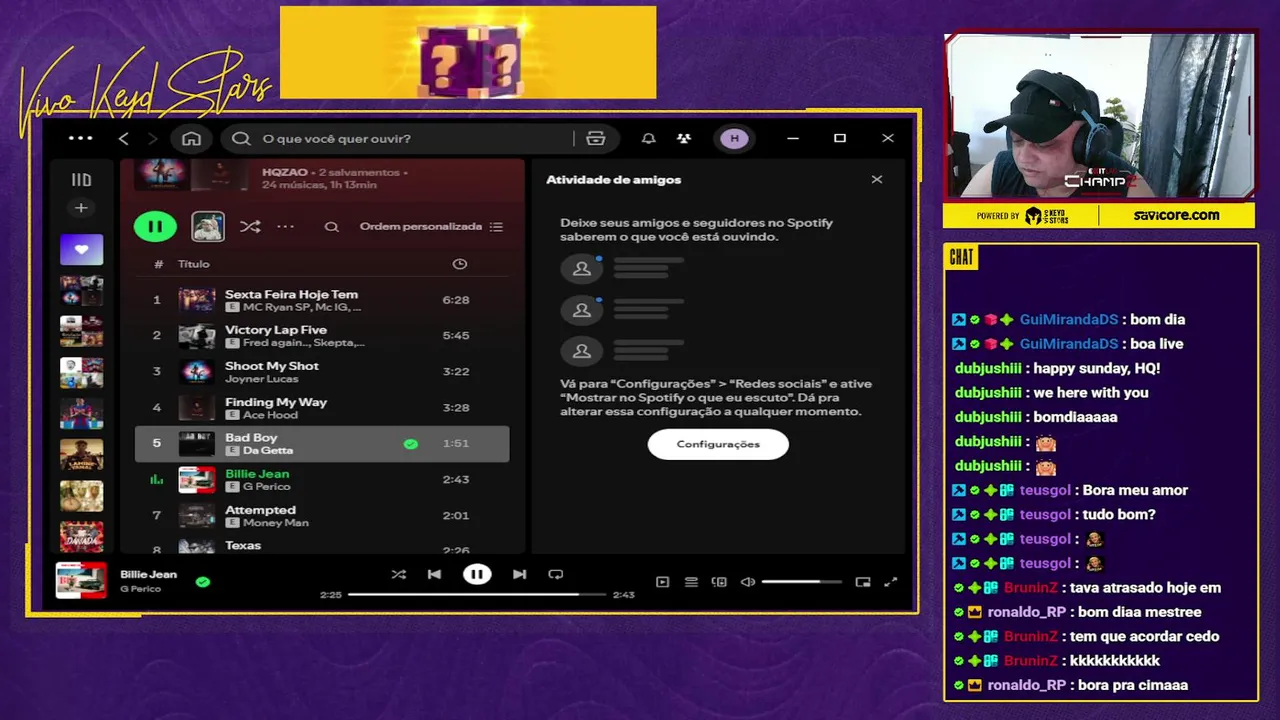Image resolution: width=1280 pixels, height=720 pixels.
Task: Collapse Your Library sidebar icon
Action: coord(81,180)
